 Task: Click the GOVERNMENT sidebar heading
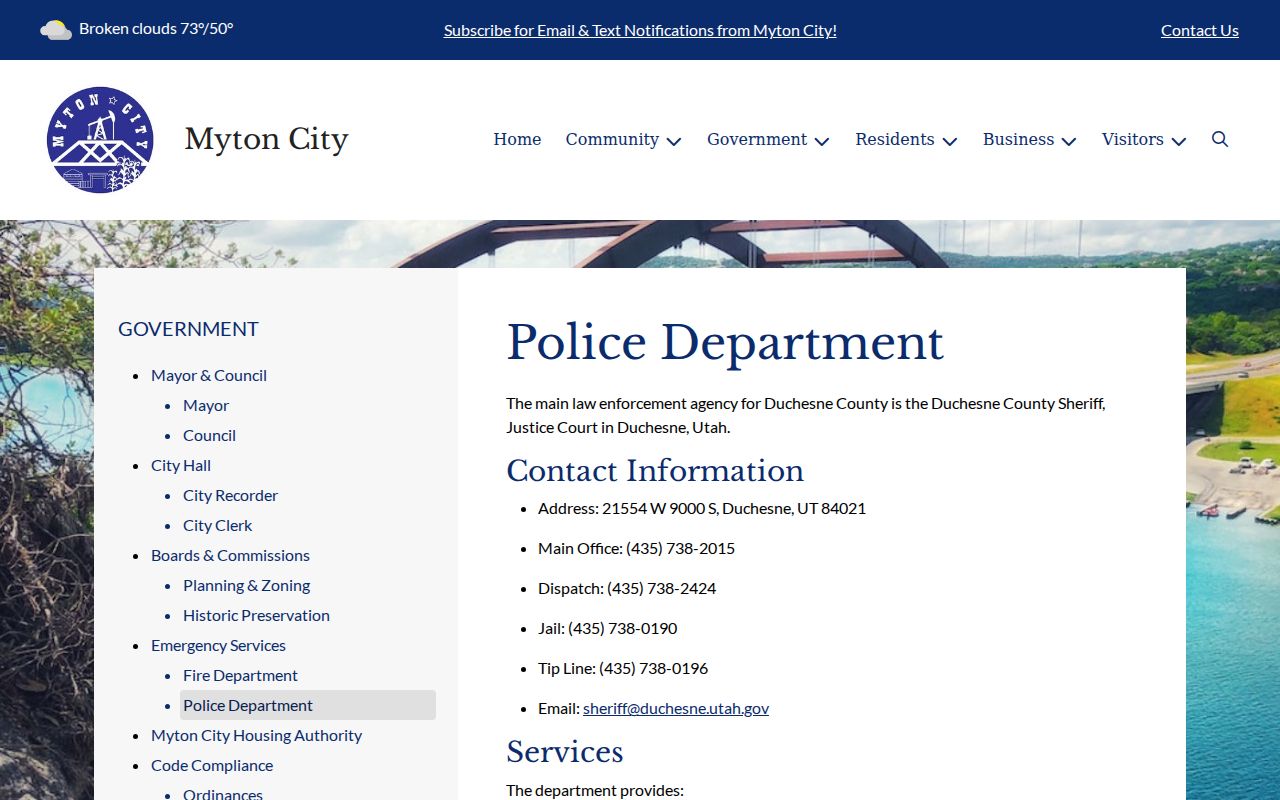click(188, 329)
